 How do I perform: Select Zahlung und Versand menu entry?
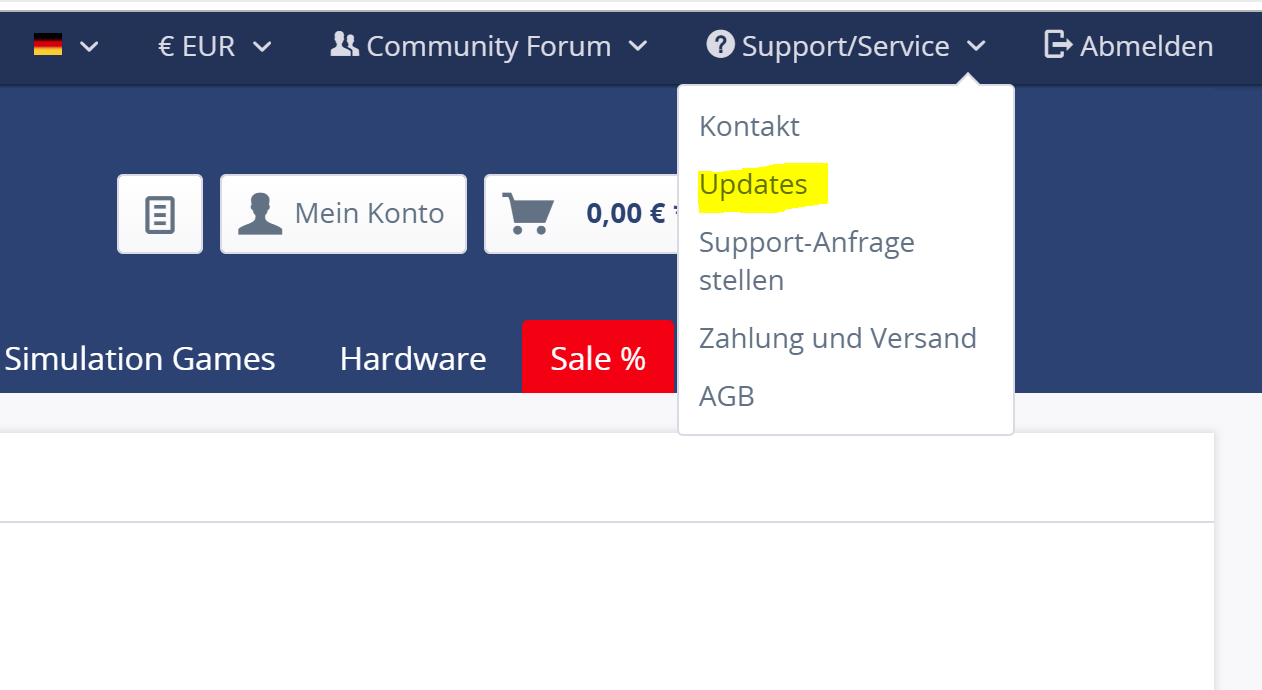(837, 338)
